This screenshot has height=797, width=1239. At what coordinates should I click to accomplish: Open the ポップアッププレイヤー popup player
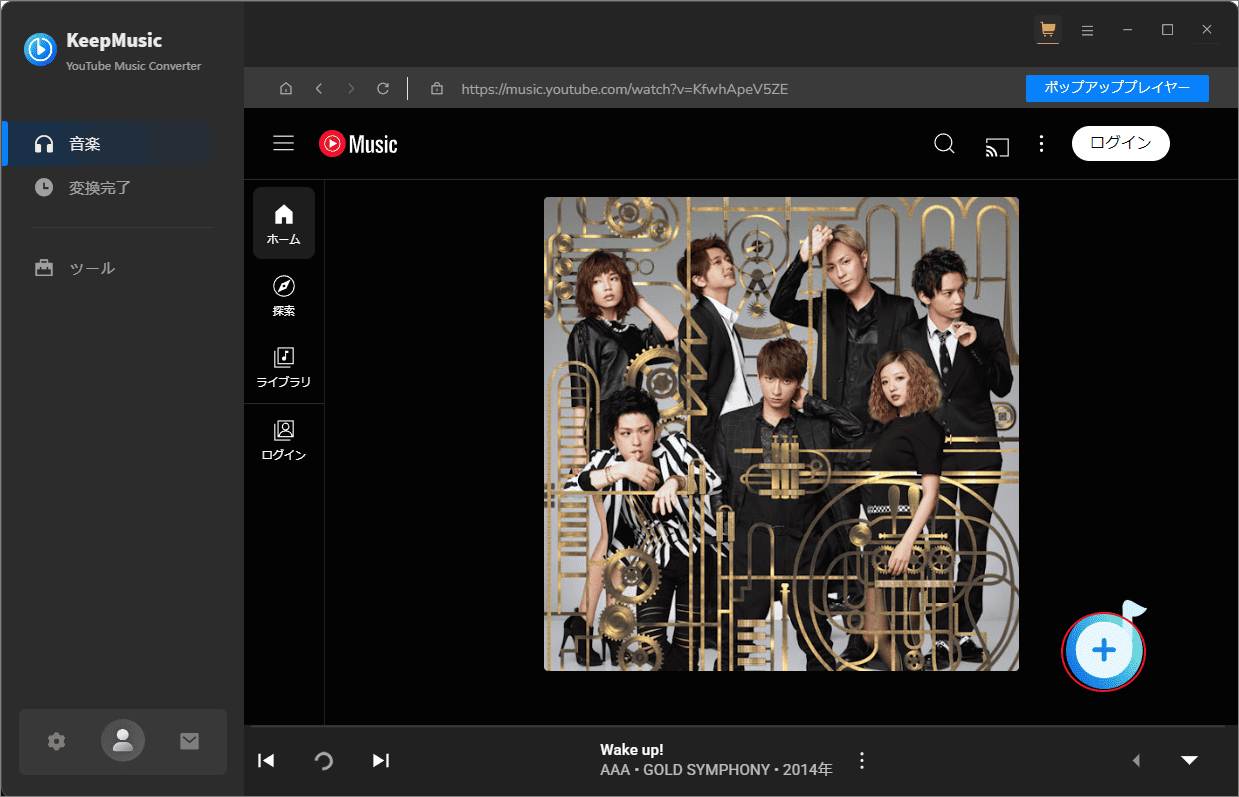point(1117,88)
